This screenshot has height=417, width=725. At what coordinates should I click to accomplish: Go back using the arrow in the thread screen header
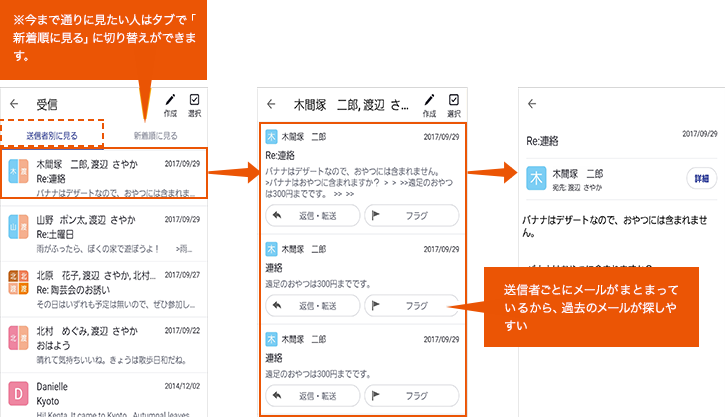pos(272,103)
